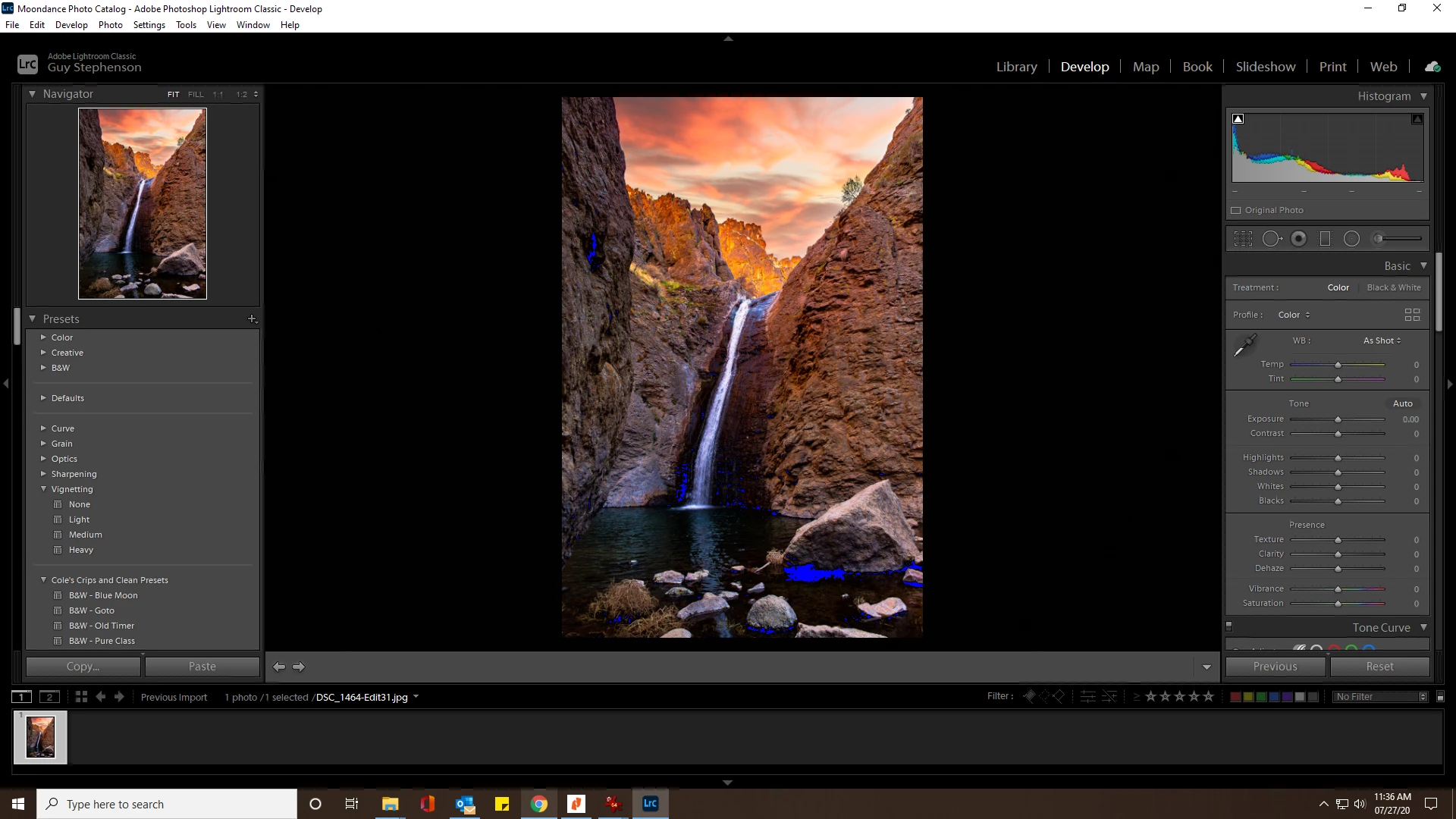Click the Reset button
This screenshot has width=1456, height=819.
tap(1379, 667)
